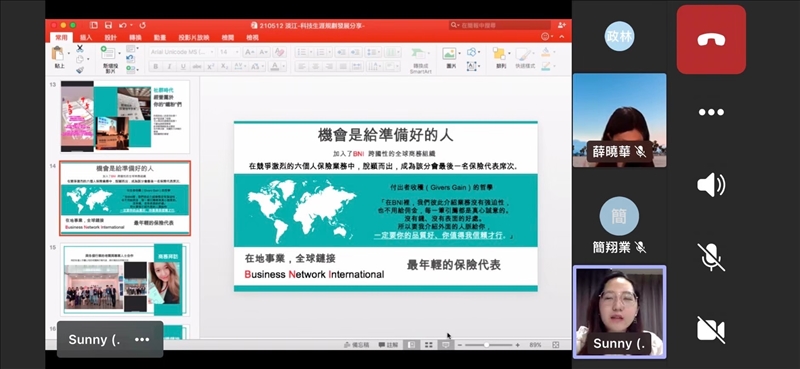Open the 投影片放映 ribbon tab
Image resolution: width=800 pixels, height=369 pixels.
[193, 37]
